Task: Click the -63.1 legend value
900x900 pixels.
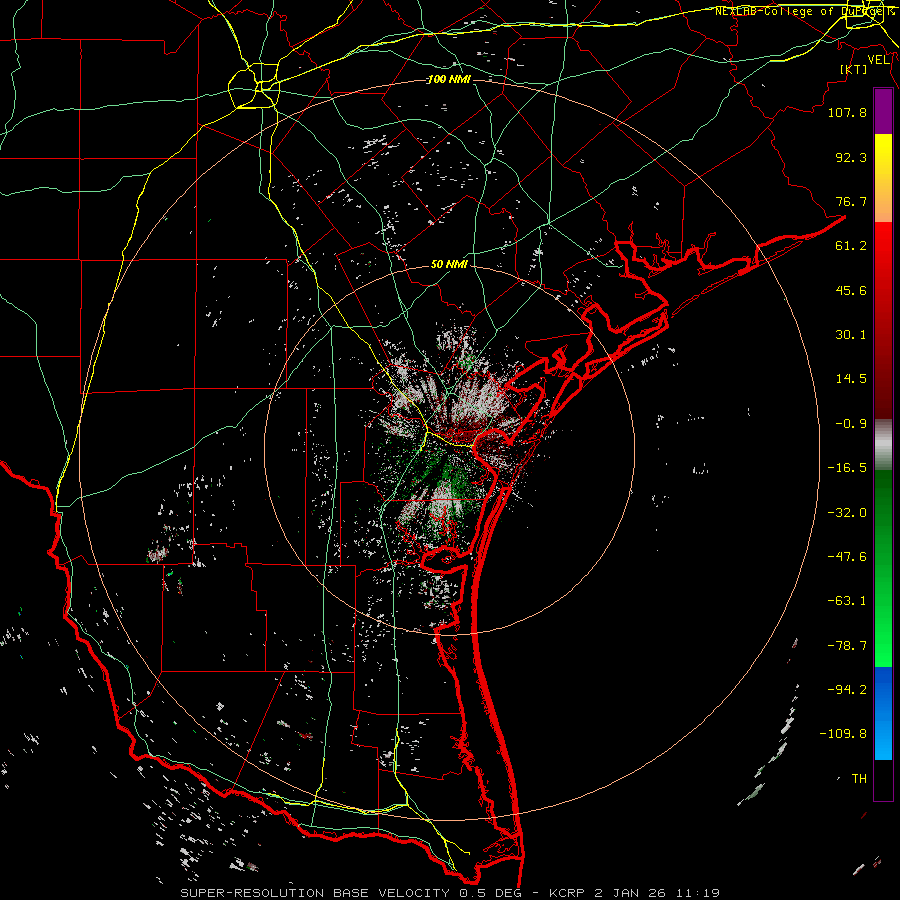Action: point(847,601)
